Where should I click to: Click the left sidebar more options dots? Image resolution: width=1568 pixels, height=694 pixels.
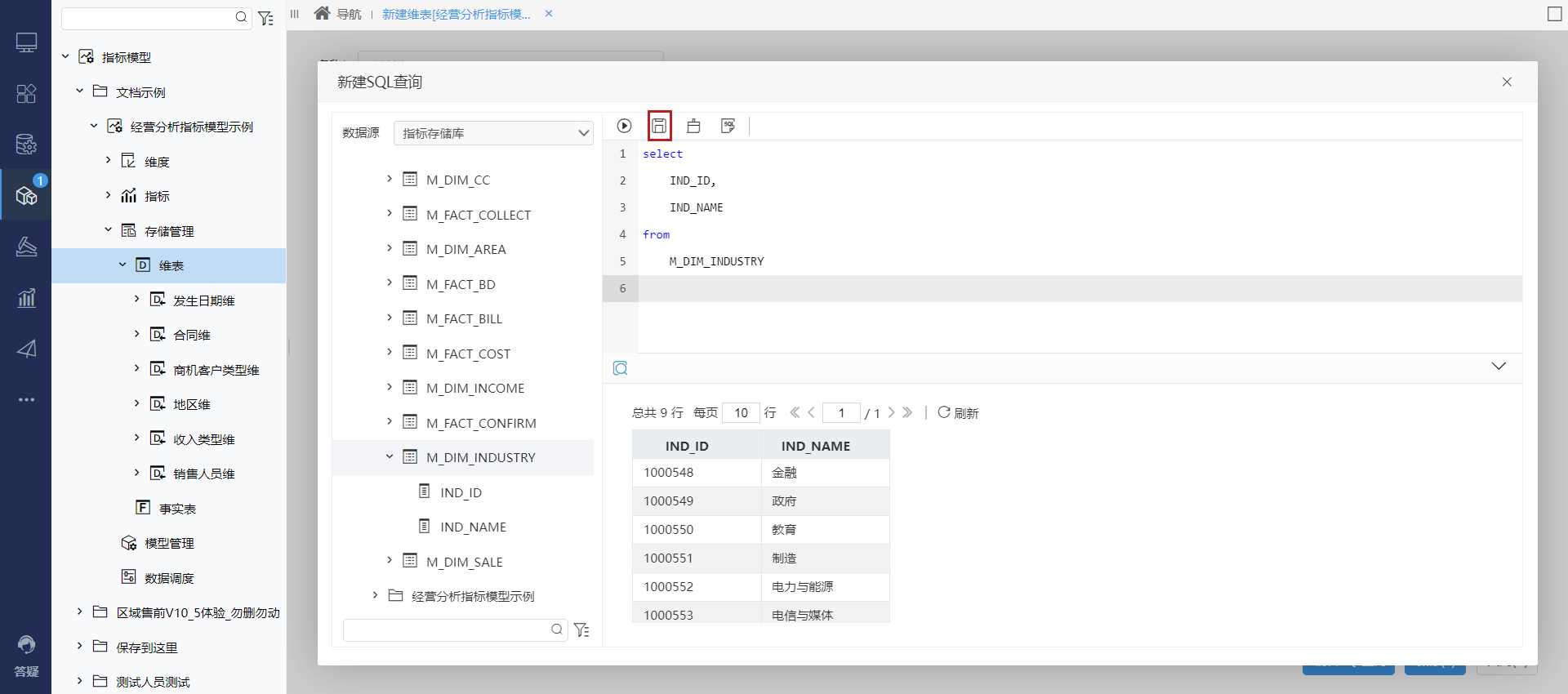click(26, 400)
